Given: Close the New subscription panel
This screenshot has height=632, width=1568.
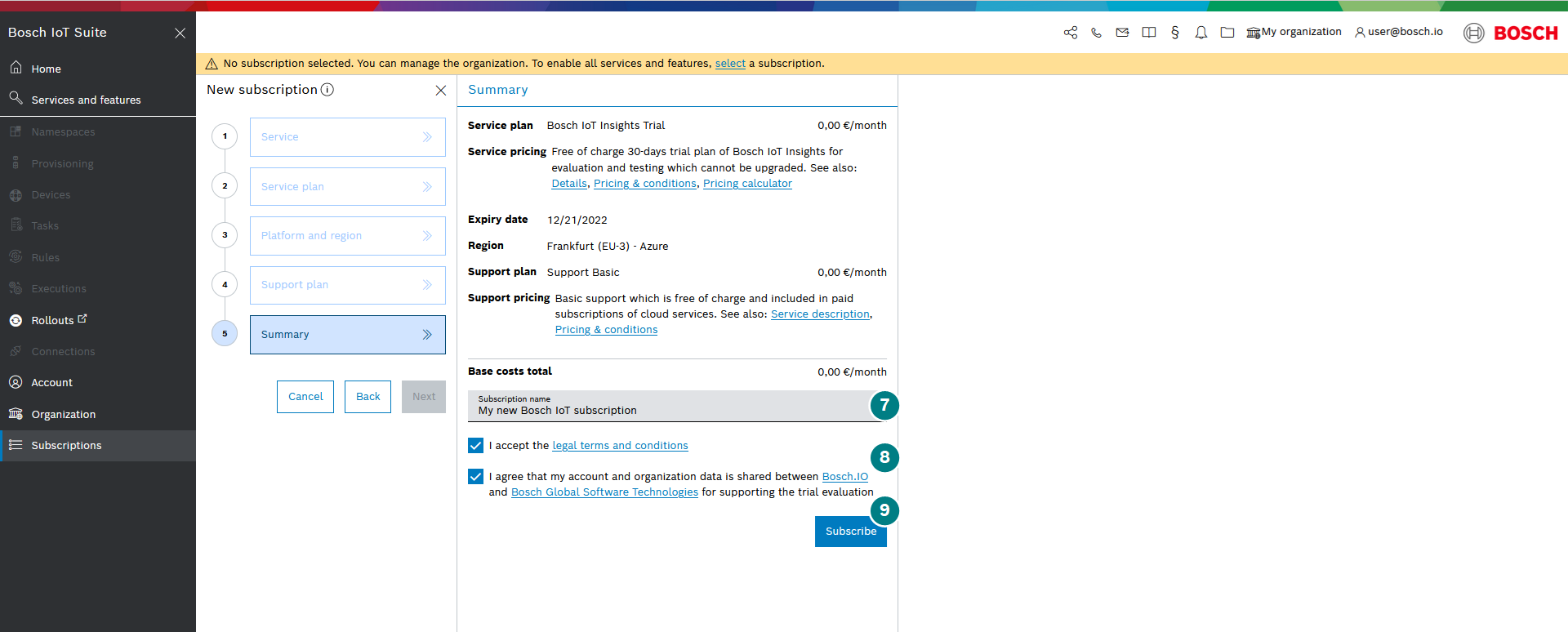Looking at the screenshot, I should pos(440,91).
